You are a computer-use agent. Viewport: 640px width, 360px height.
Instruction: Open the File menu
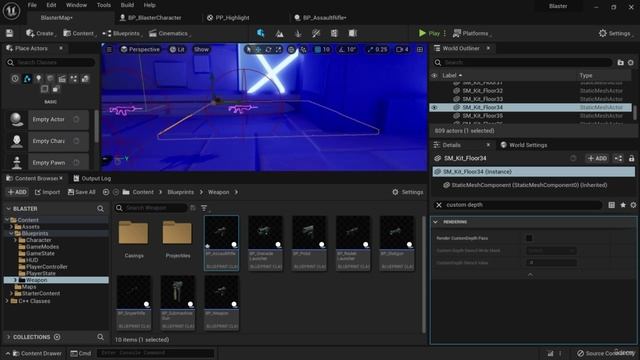point(32,5)
